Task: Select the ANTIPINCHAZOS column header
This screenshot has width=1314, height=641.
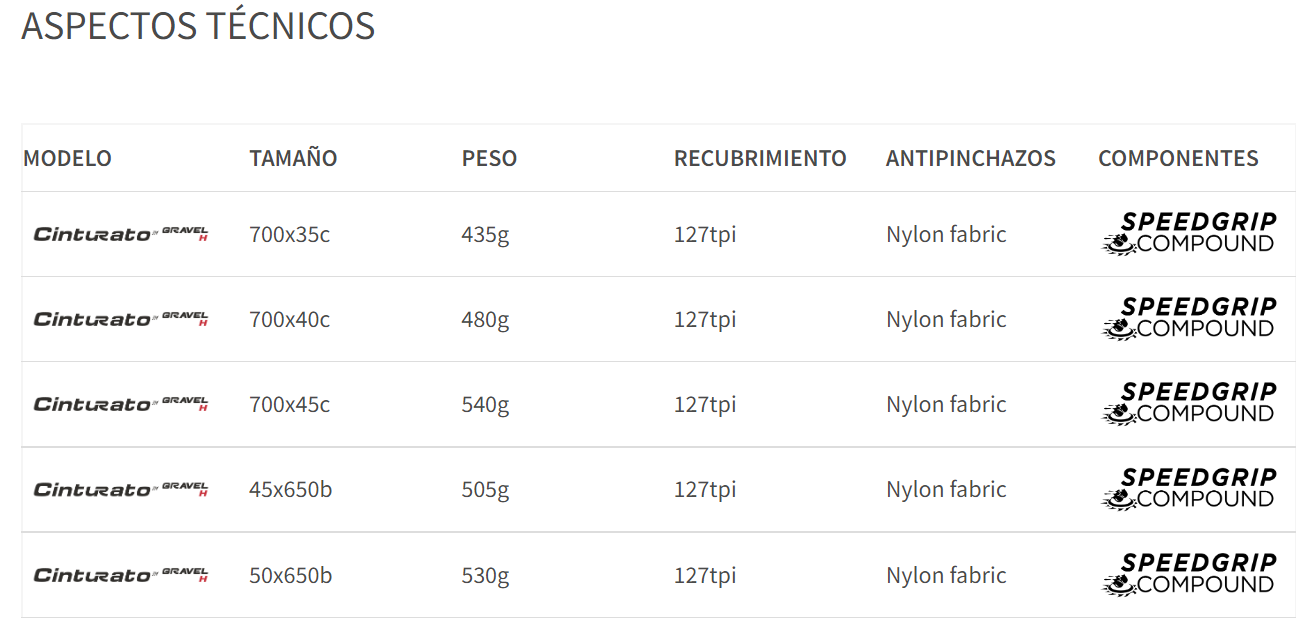Action: tap(970, 158)
